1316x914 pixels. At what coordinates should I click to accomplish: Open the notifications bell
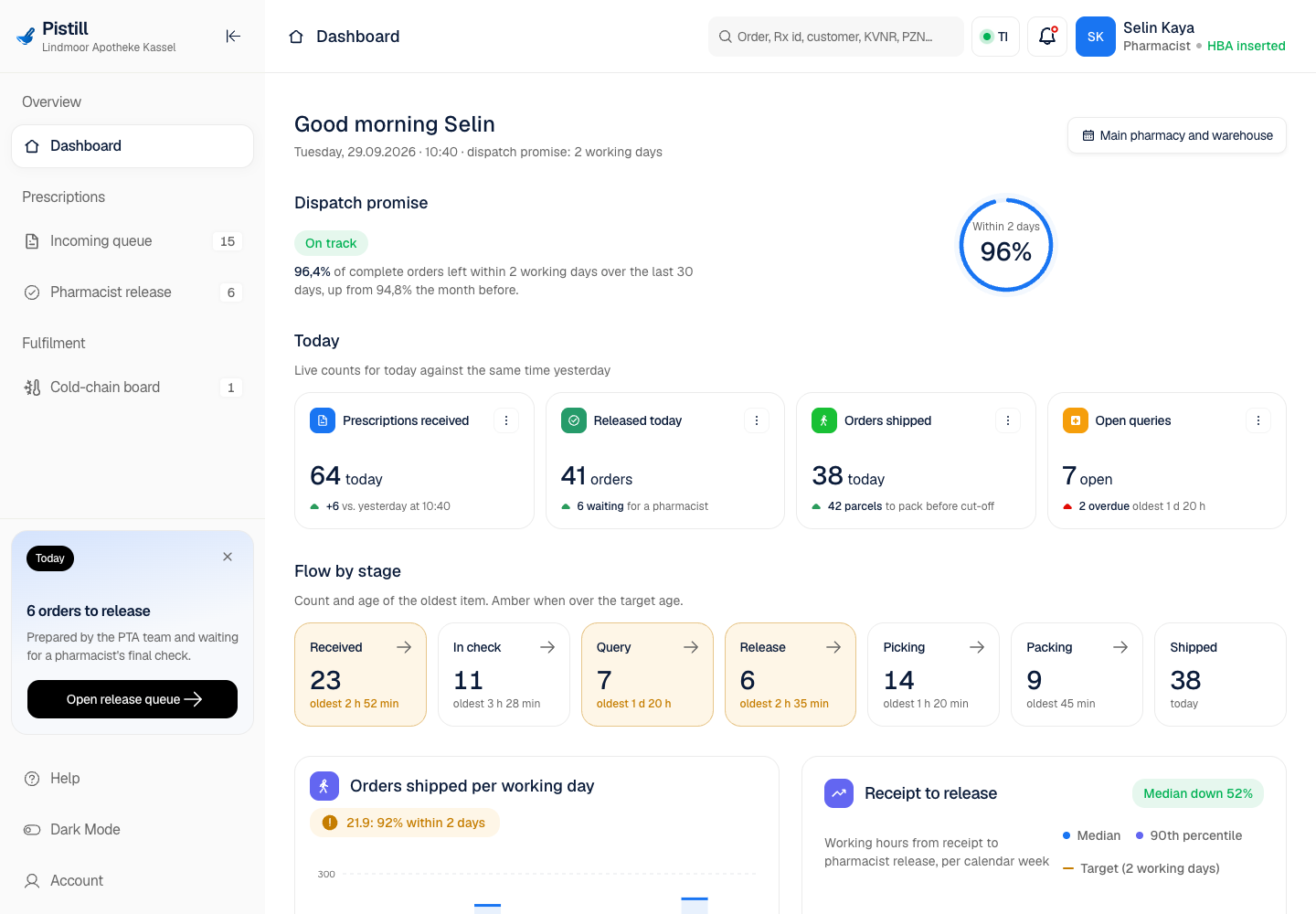click(1047, 37)
